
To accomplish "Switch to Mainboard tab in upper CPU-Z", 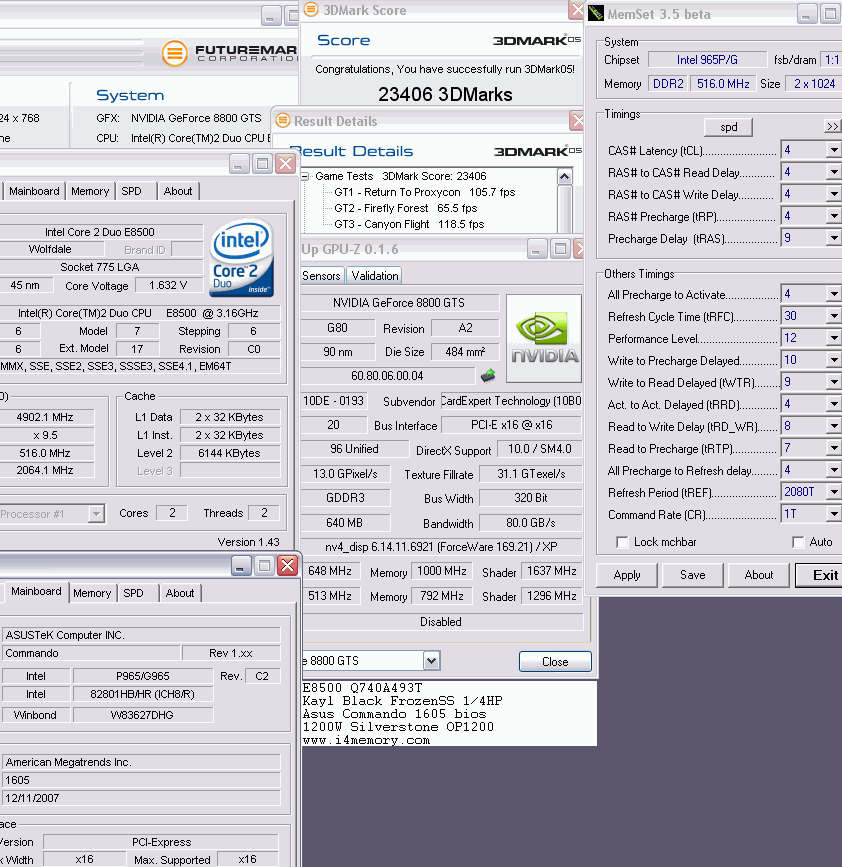I will [34, 191].
